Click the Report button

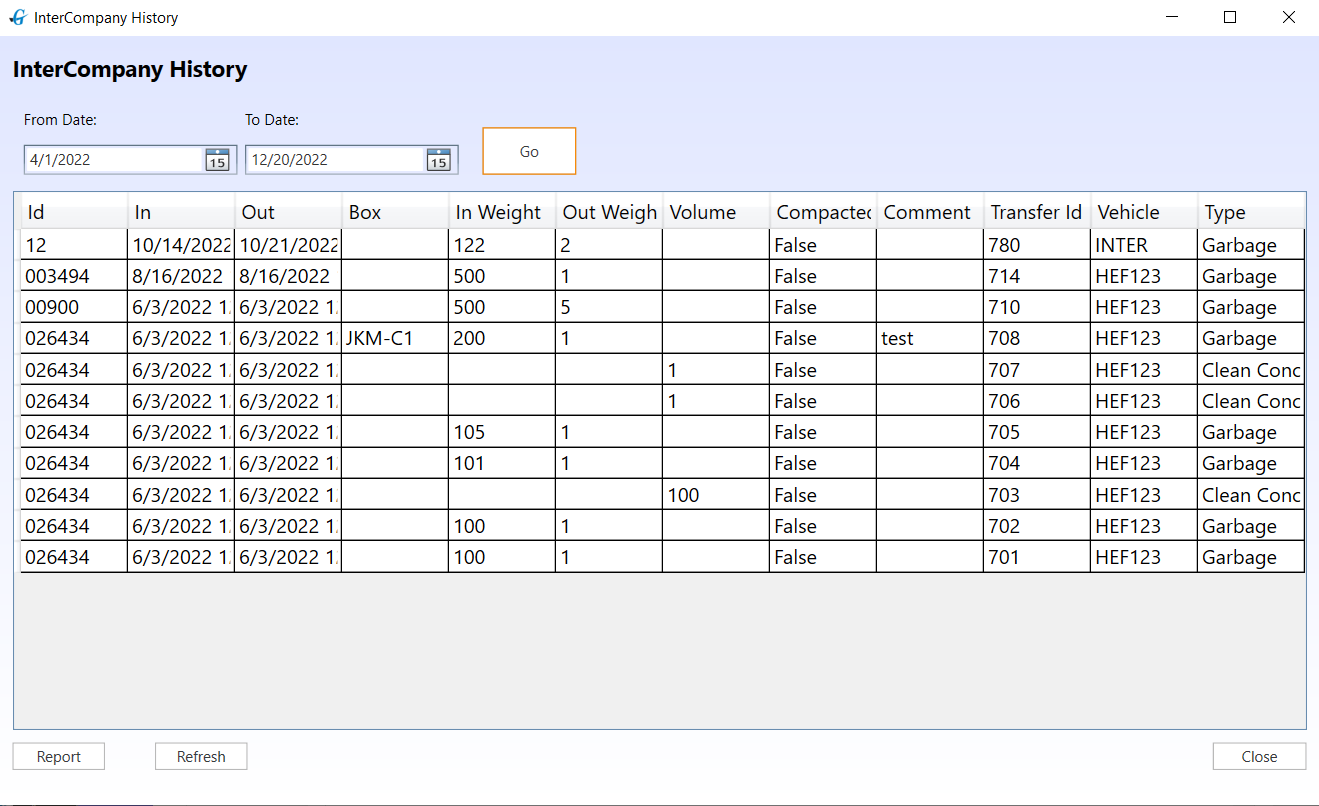[59, 757]
